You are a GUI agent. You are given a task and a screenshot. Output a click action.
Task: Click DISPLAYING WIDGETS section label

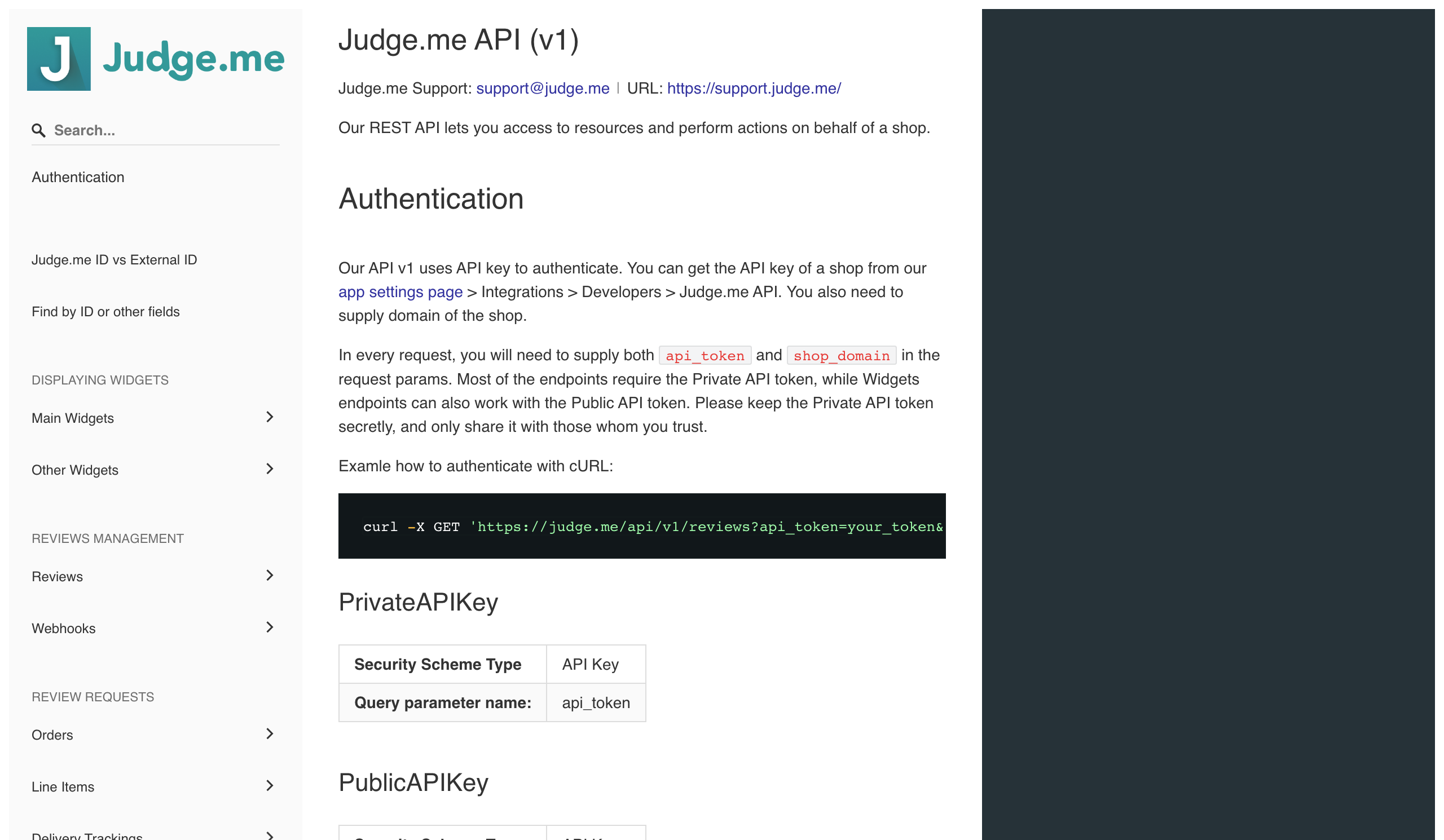tap(100, 381)
